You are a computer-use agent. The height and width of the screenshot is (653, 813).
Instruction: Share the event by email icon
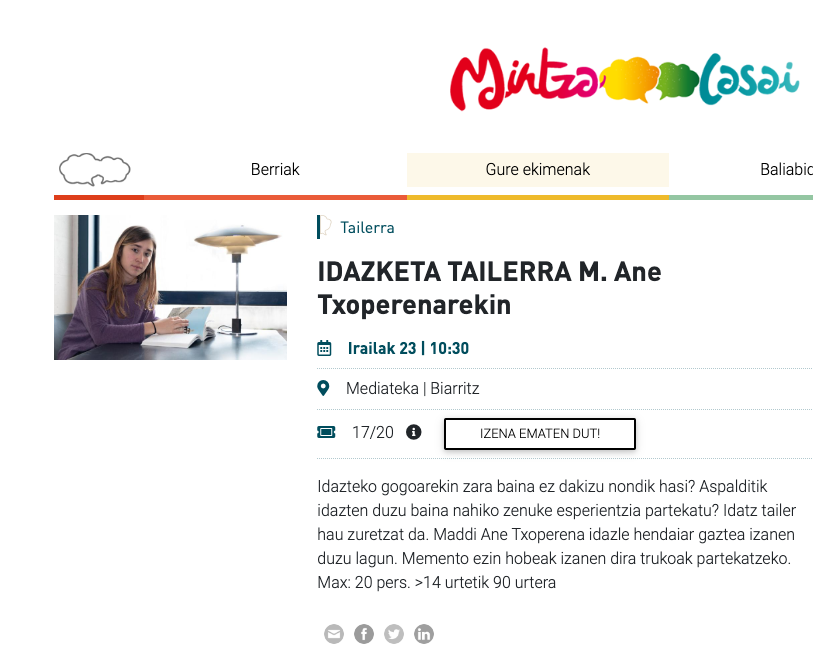334,634
